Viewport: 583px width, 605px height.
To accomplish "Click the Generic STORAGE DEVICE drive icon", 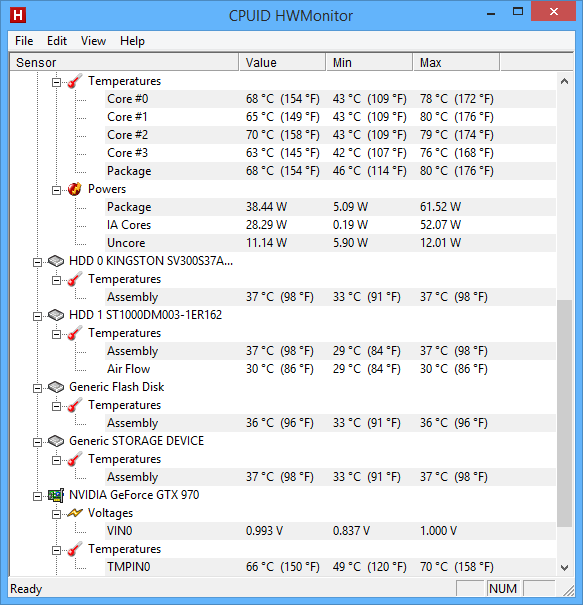I will click(56, 441).
